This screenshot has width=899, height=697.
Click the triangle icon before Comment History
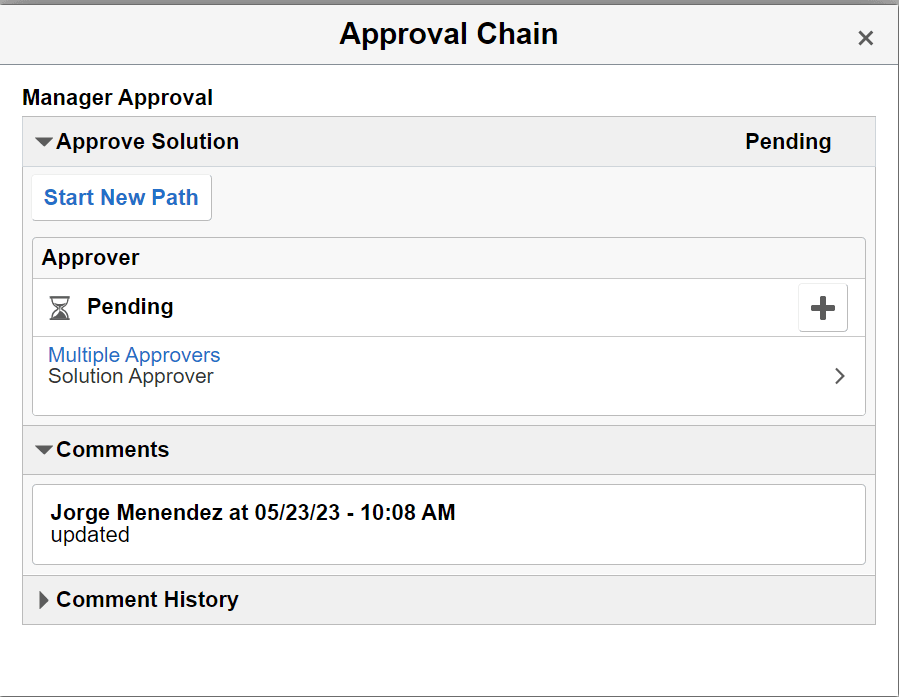click(43, 599)
